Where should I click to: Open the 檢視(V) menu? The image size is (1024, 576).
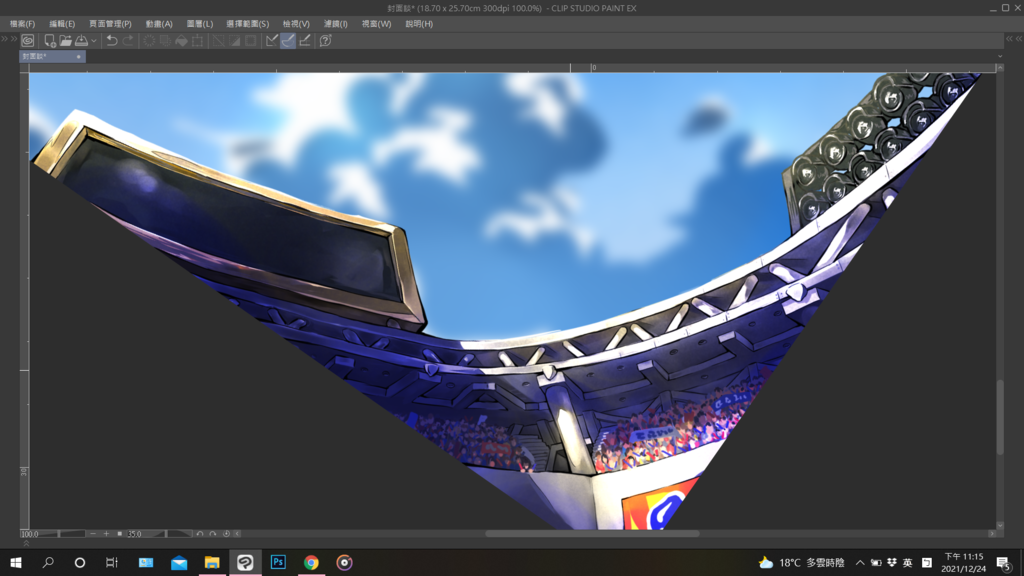pos(296,24)
